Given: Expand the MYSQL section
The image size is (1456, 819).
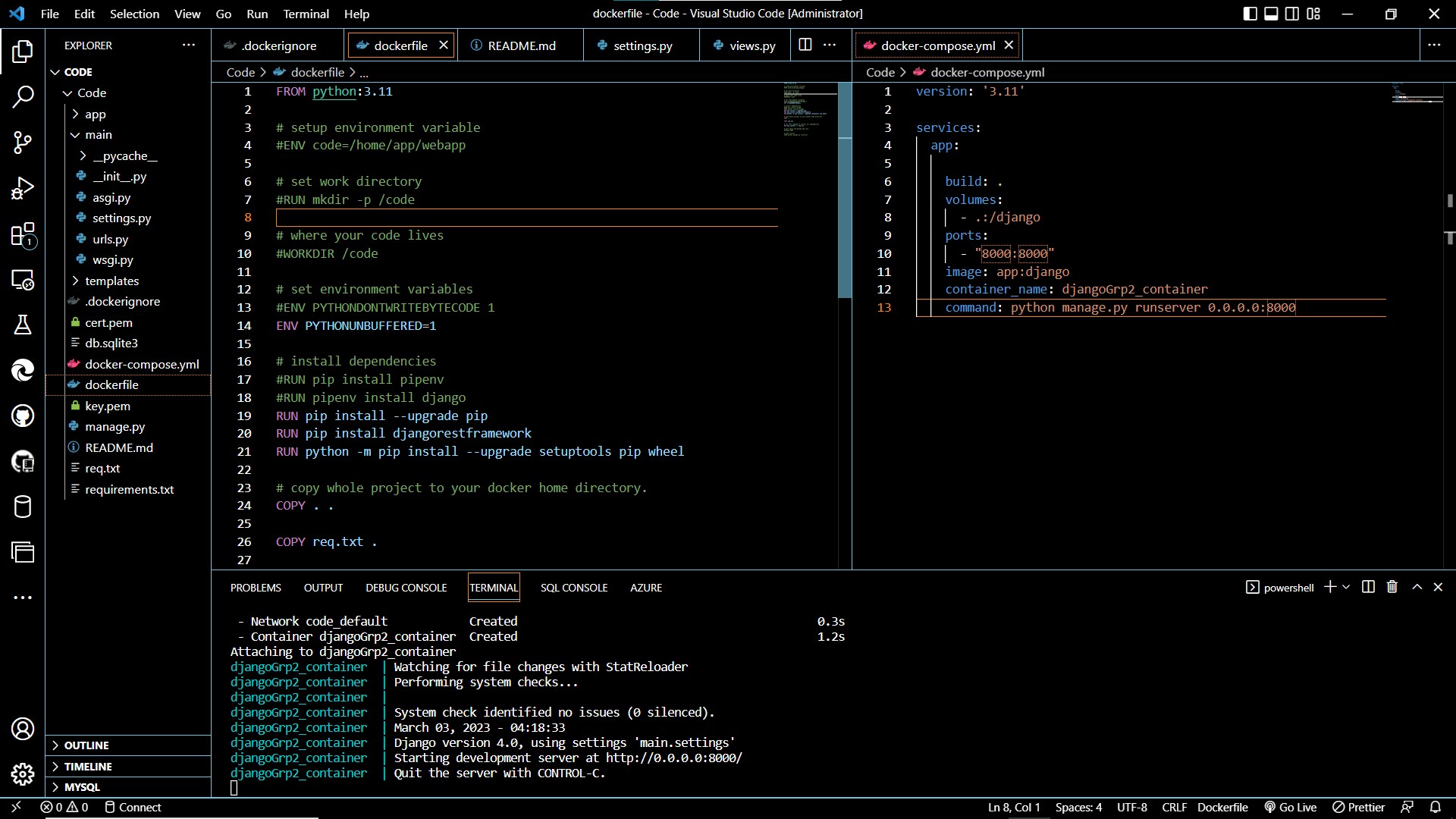Looking at the screenshot, I should click(128, 787).
